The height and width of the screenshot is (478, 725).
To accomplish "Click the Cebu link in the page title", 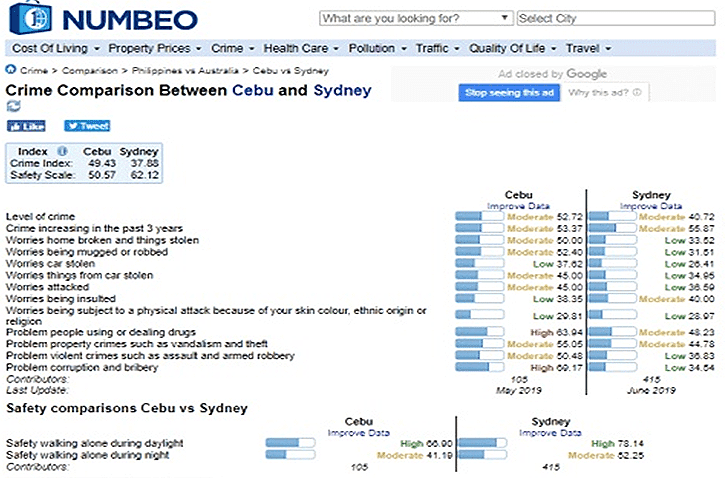I will pyautogui.click(x=253, y=90).
